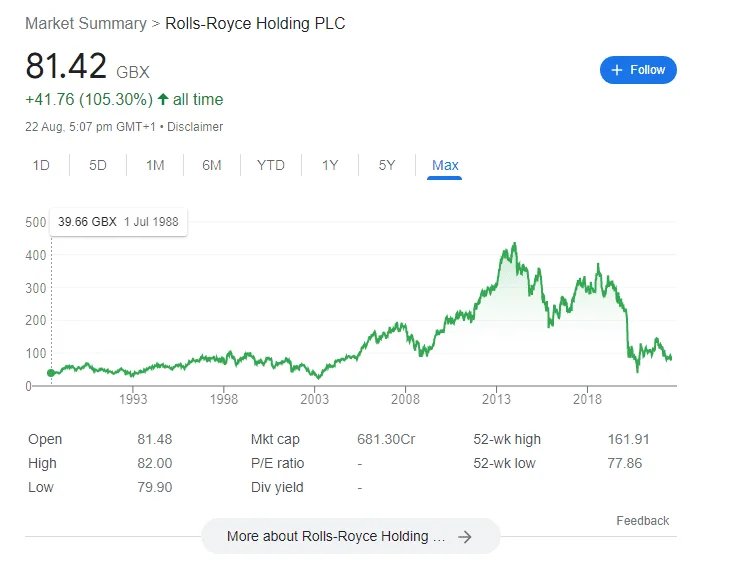Click the 81.42 current price
The height and width of the screenshot is (565, 752).
coord(66,66)
